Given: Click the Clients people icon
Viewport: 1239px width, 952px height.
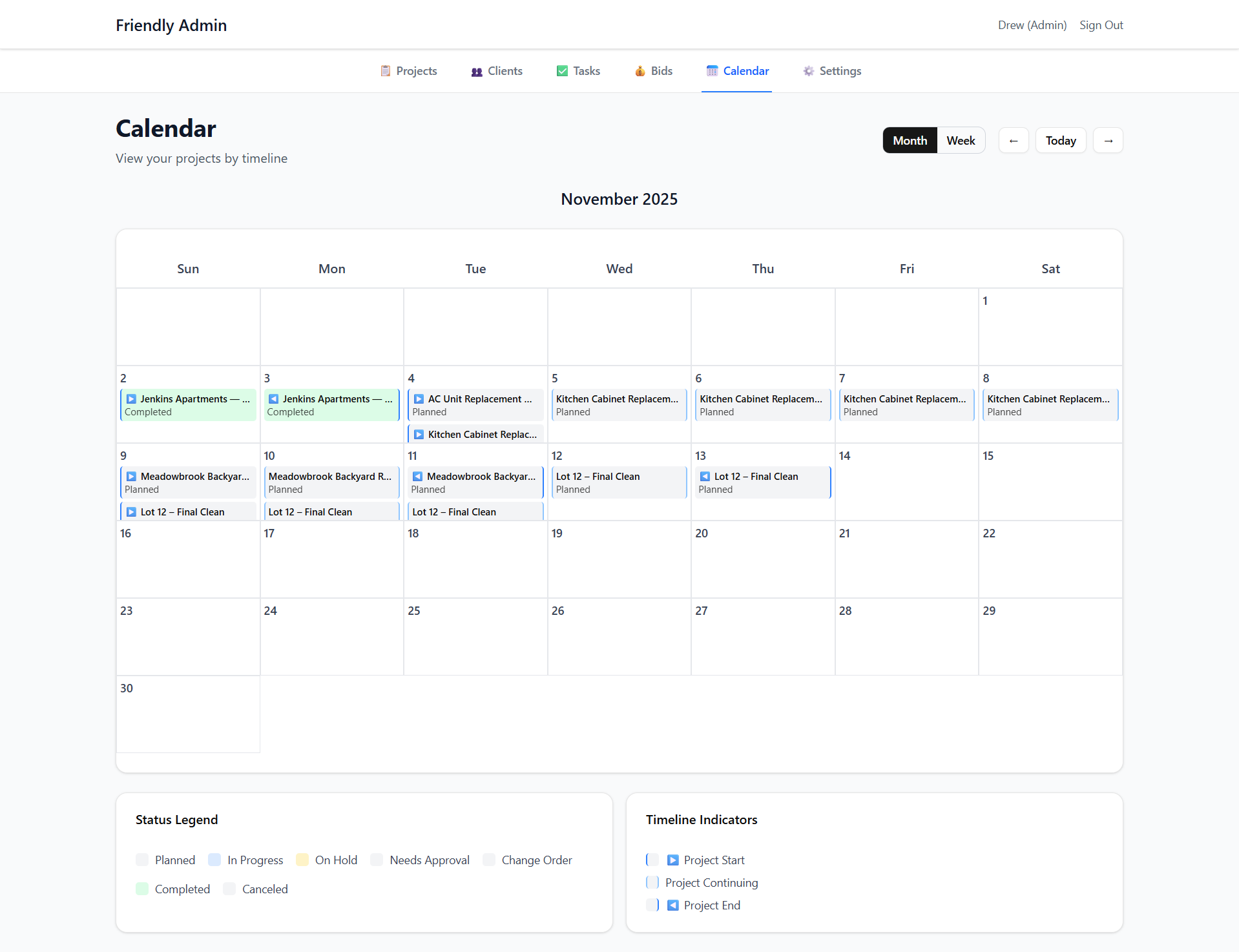Looking at the screenshot, I should coord(476,71).
